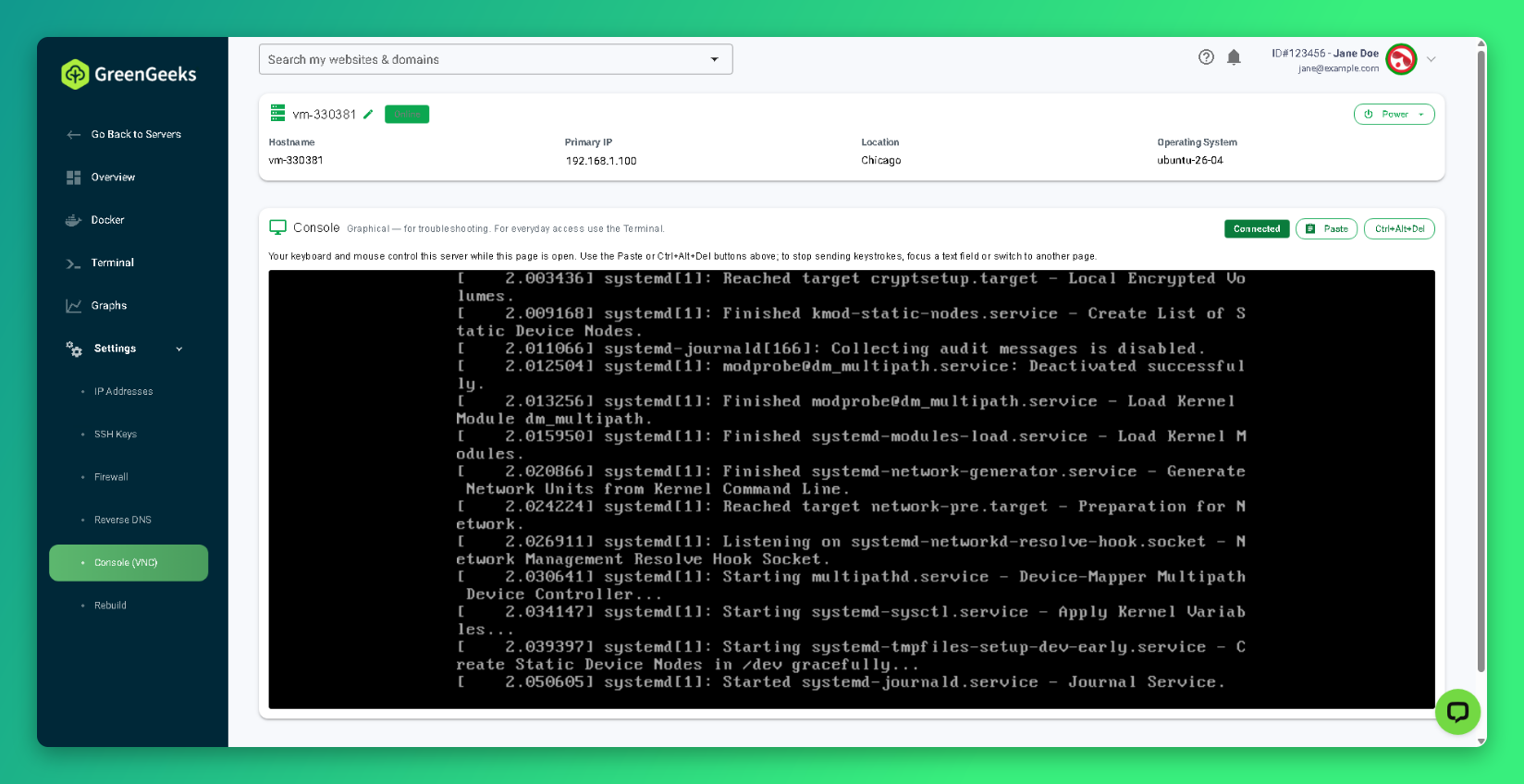
Task: Select Reverse DNS in the sidebar
Action: pos(123,520)
